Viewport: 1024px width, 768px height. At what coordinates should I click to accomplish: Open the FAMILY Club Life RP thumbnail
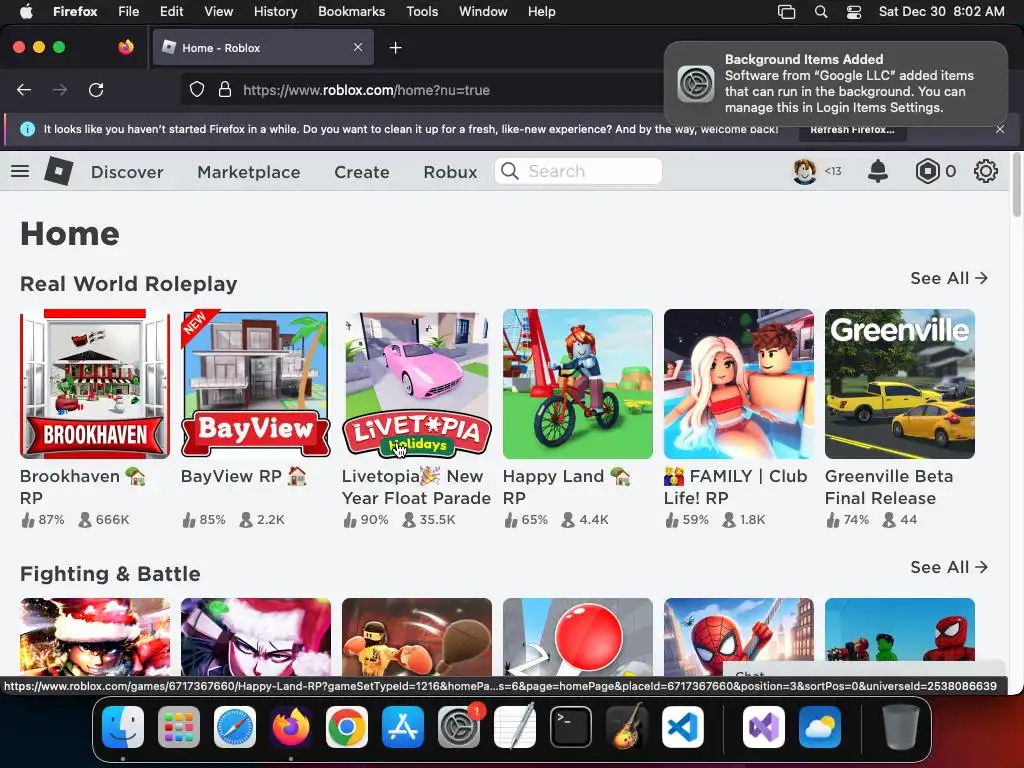coord(739,384)
